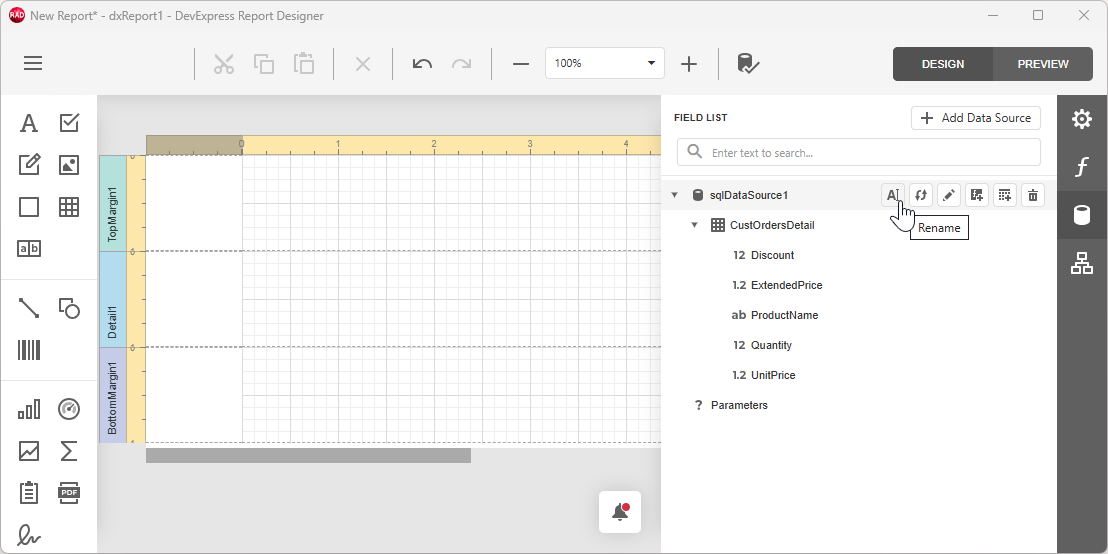Select the PDF Content control
1108x554 pixels.
[x=69, y=493]
